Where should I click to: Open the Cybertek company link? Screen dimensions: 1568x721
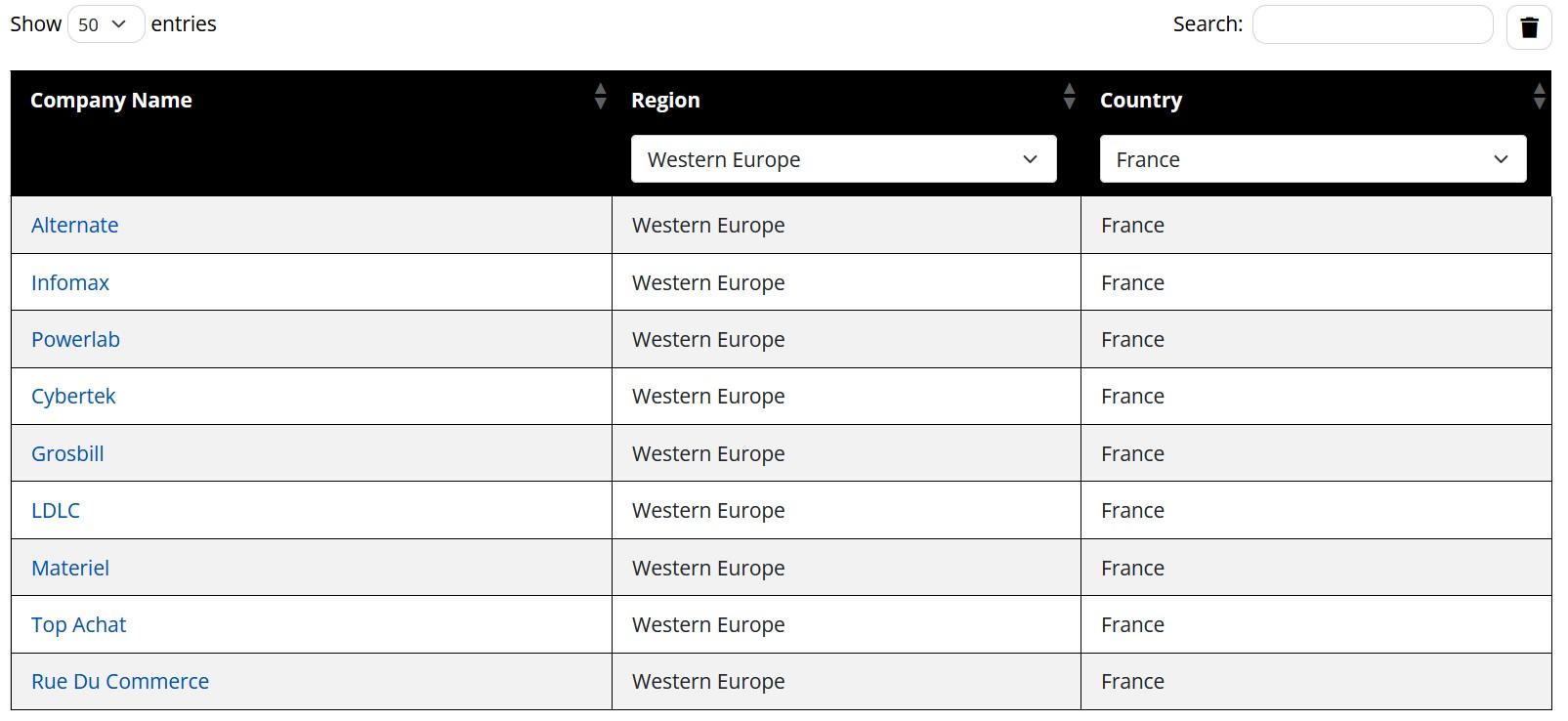73,397
